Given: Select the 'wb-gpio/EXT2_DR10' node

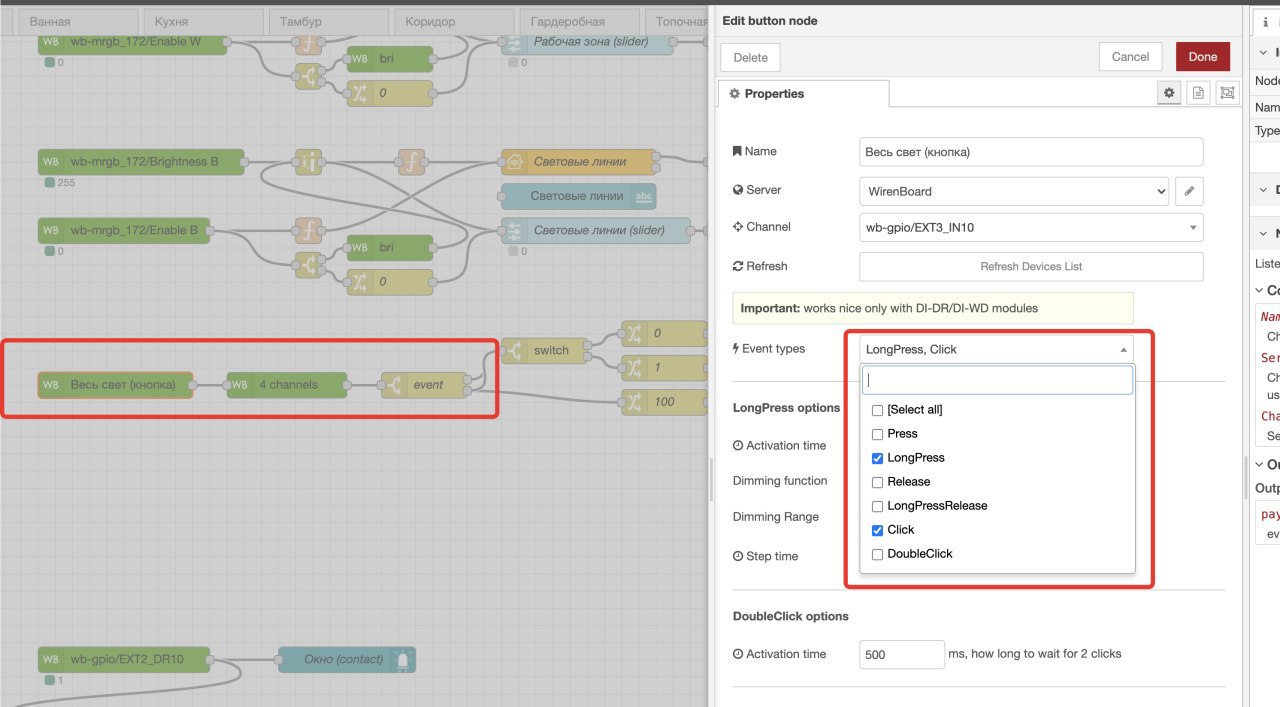Looking at the screenshot, I should (124, 659).
